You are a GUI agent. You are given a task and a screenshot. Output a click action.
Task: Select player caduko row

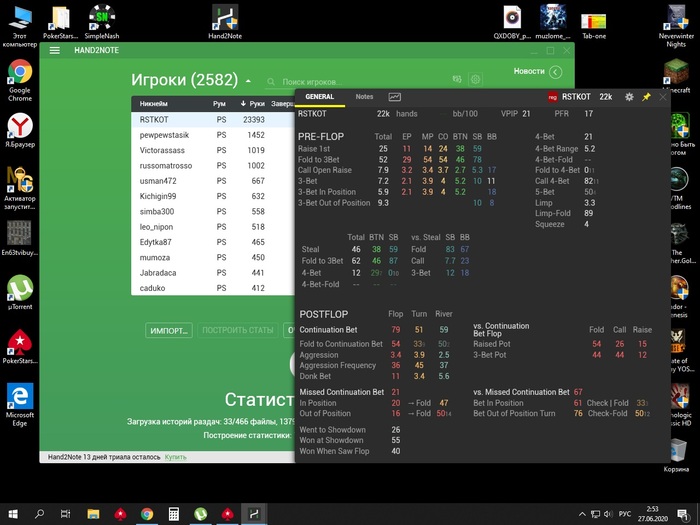(213, 288)
